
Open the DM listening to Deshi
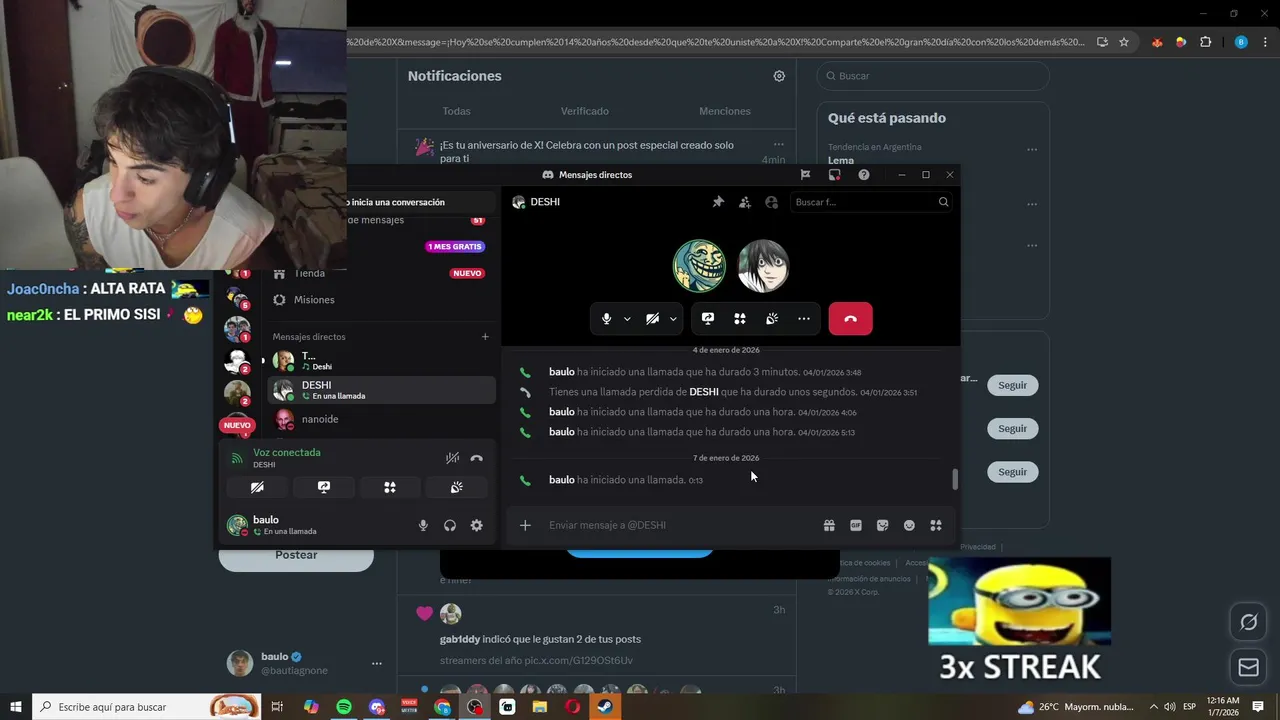pyautogui.click(x=383, y=361)
